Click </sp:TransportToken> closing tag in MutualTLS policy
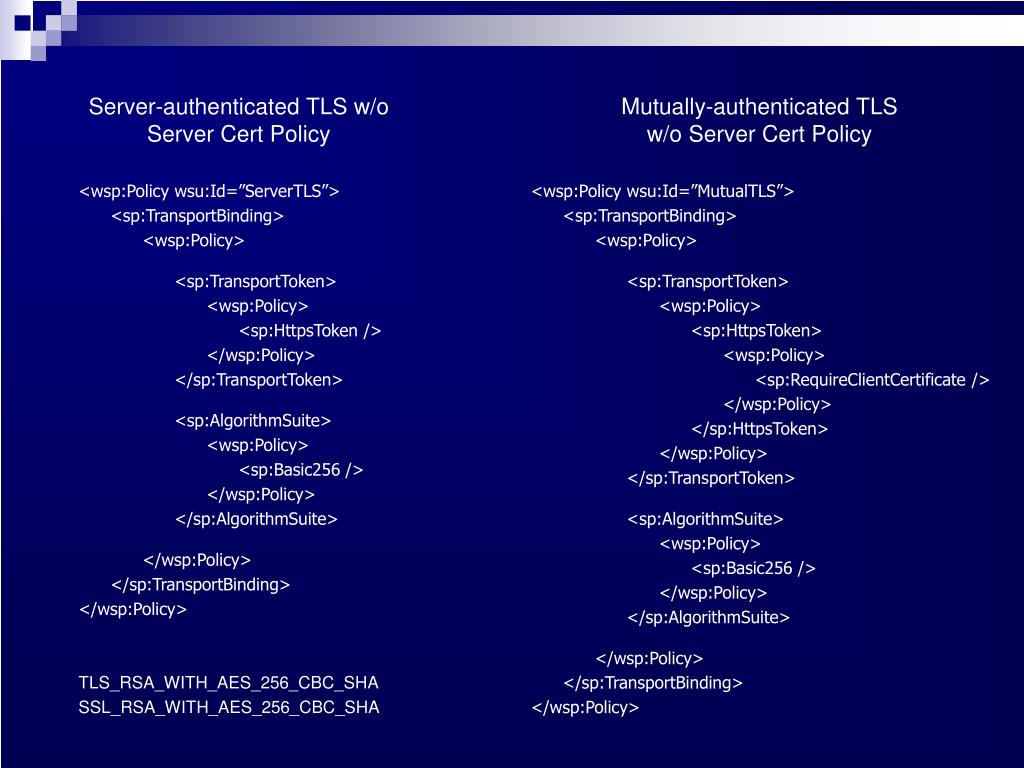Image resolution: width=1024 pixels, height=768 pixels. point(711,478)
